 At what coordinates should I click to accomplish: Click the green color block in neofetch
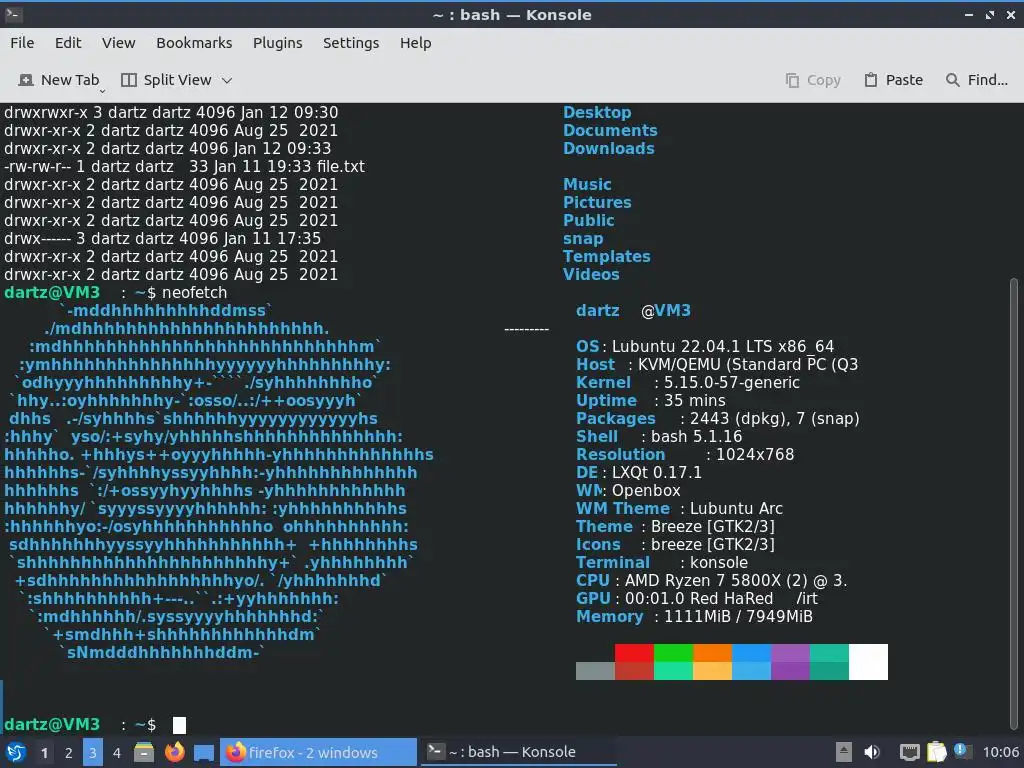(x=673, y=653)
